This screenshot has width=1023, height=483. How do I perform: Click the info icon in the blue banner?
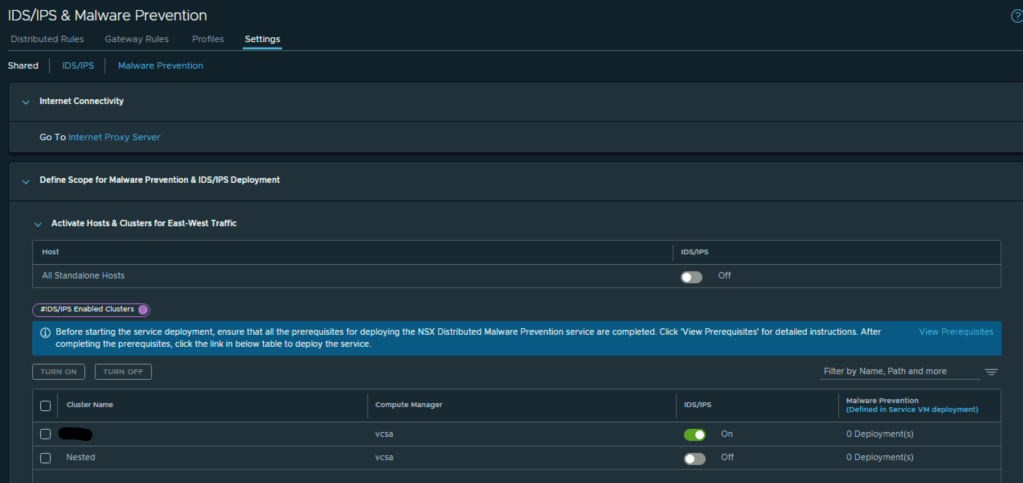click(46, 331)
